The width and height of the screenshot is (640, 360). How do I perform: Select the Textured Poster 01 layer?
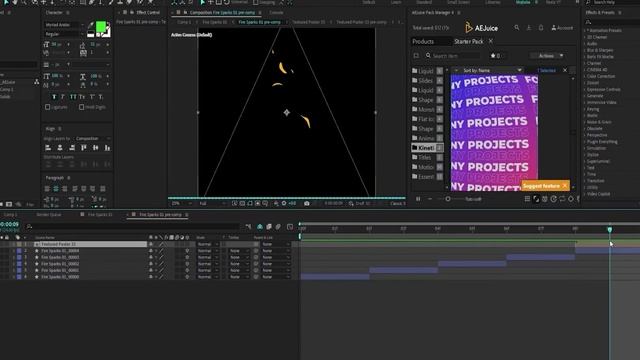tap(90, 244)
